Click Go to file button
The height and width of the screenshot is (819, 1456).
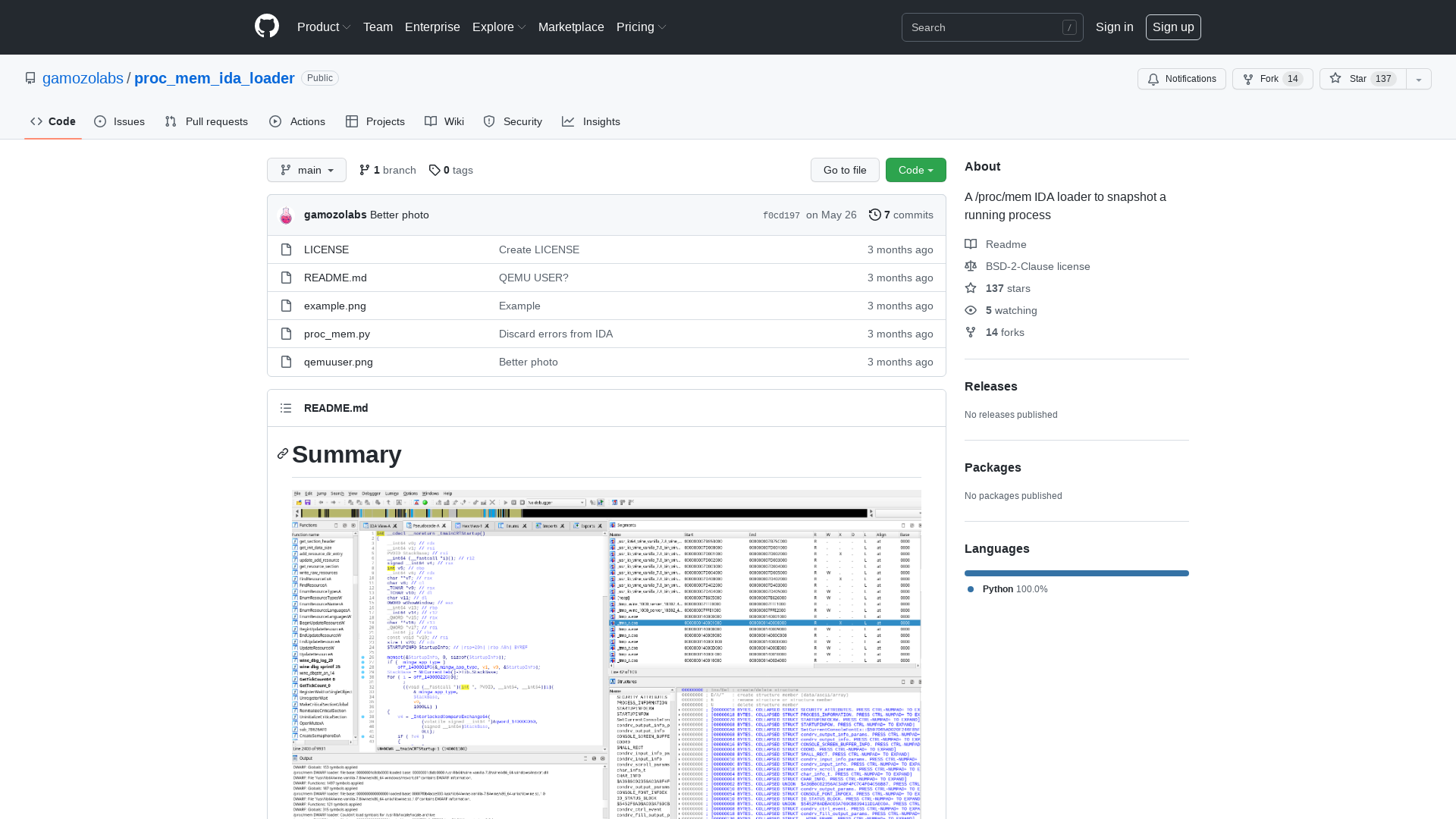(x=845, y=170)
